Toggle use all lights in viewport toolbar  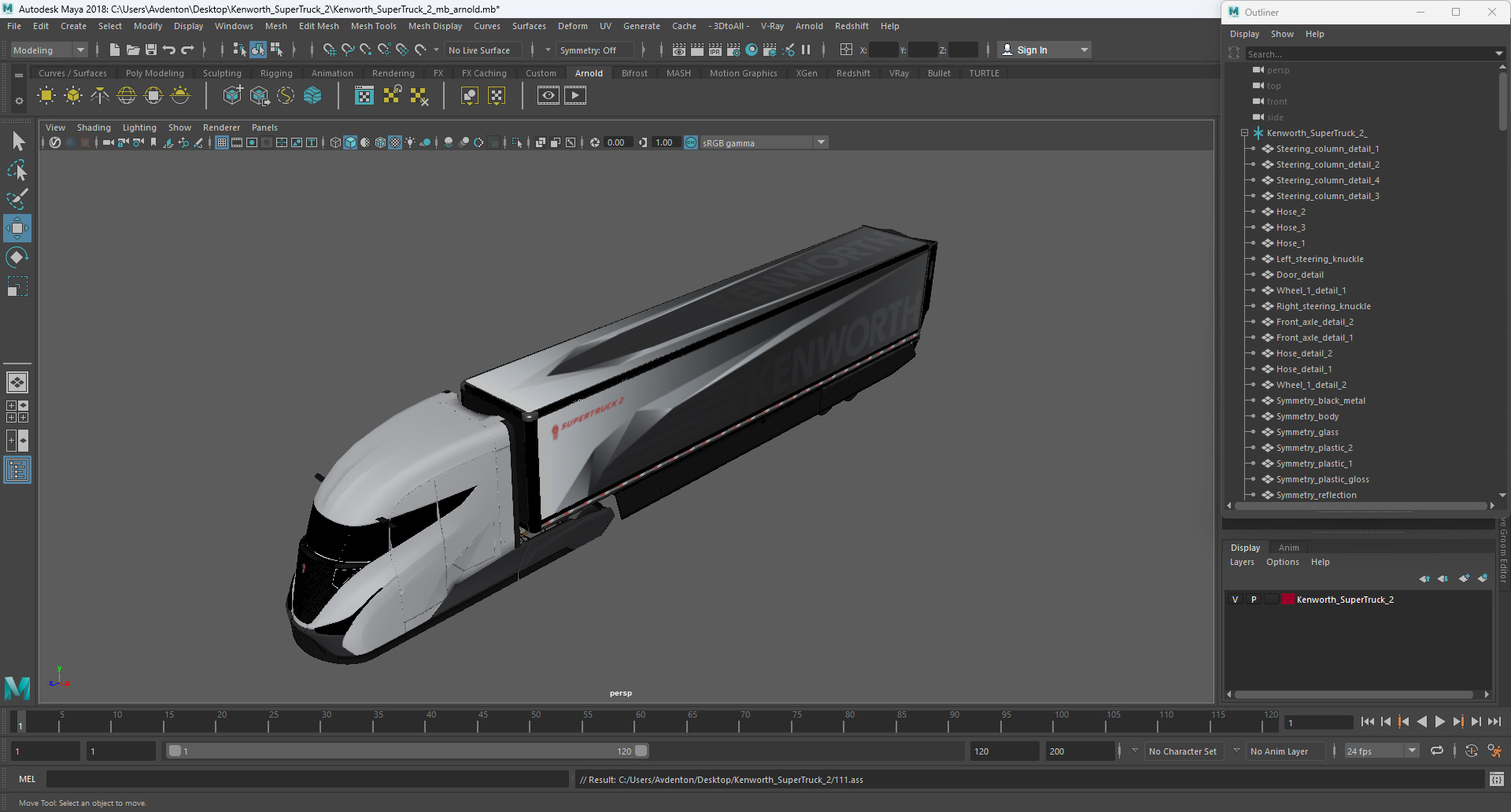pos(411,142)
